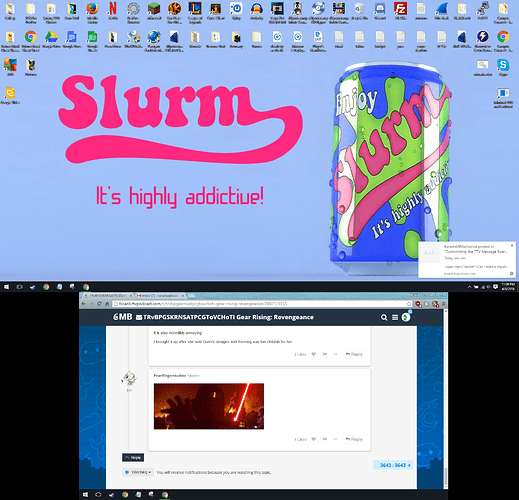Open the user avatar notifications in forum header
Screen dimensions: 519x500
click(x=406, y=317)
